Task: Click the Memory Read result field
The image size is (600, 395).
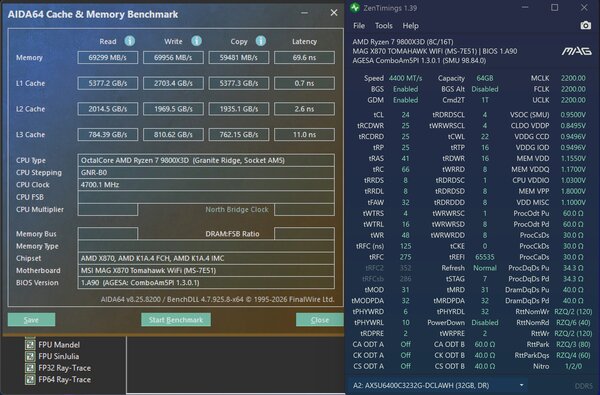Action: (108, 57)
